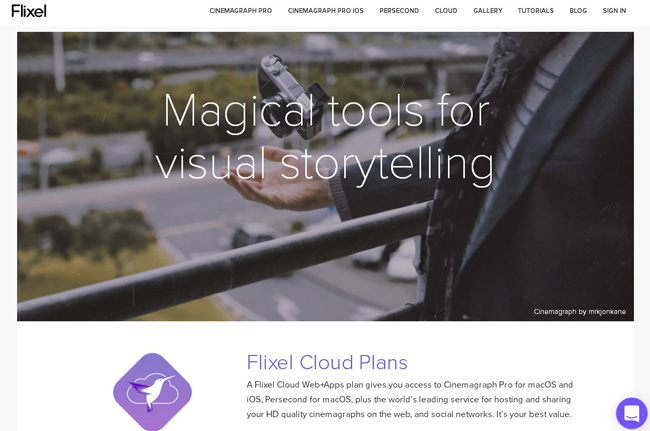Viewport: 650px width, 431px height.
Task: Click Sign In
Action: pos(614,11)
